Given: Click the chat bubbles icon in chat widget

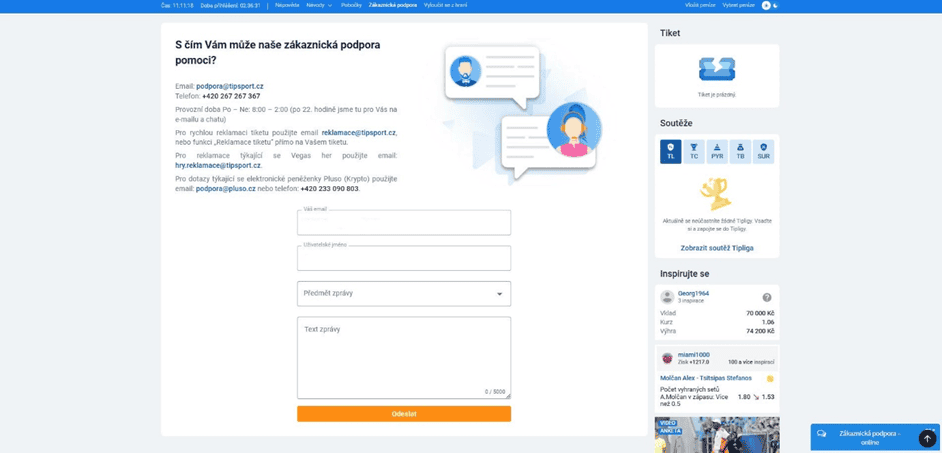Looking at the screenshot, I should [821, 434].
